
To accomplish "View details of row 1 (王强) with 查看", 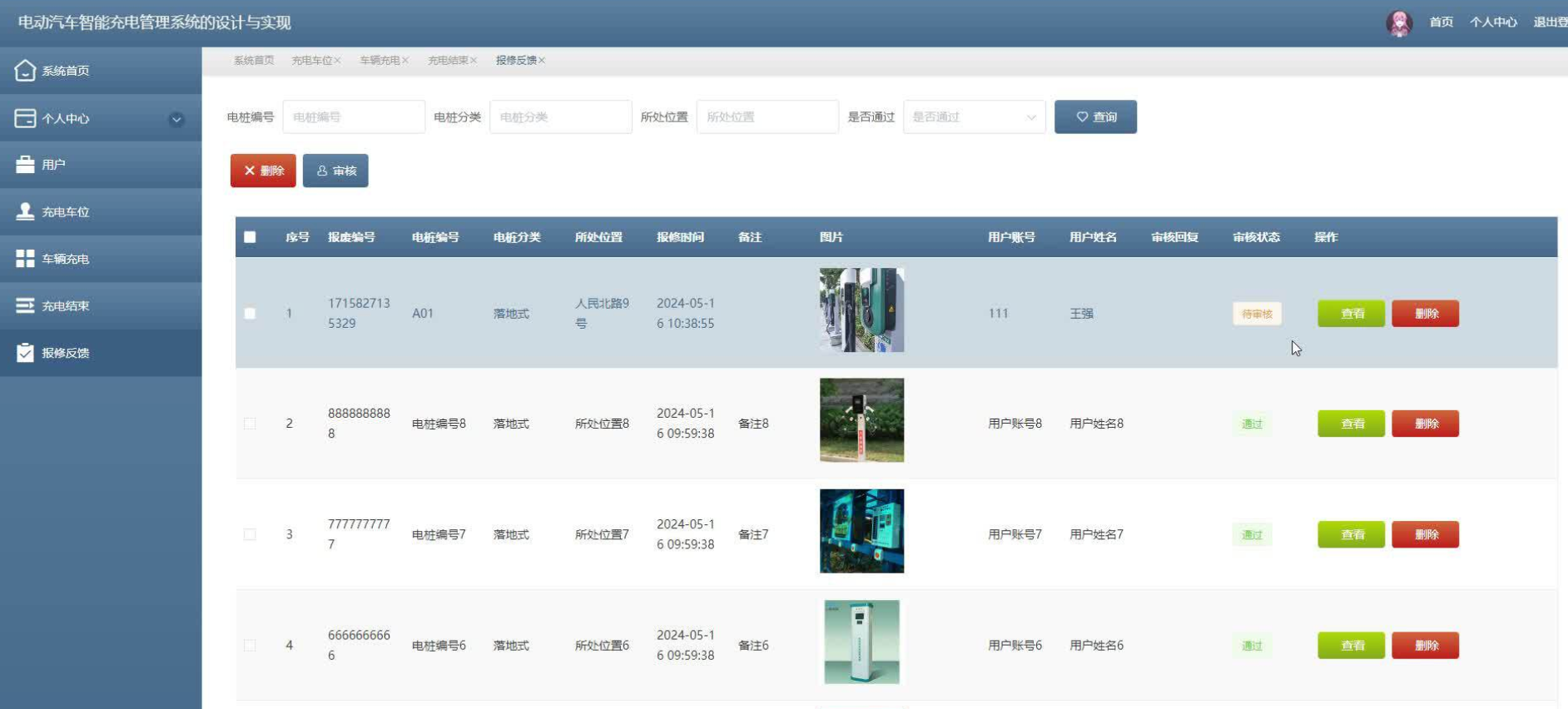I will click(x=1352, y=314).
